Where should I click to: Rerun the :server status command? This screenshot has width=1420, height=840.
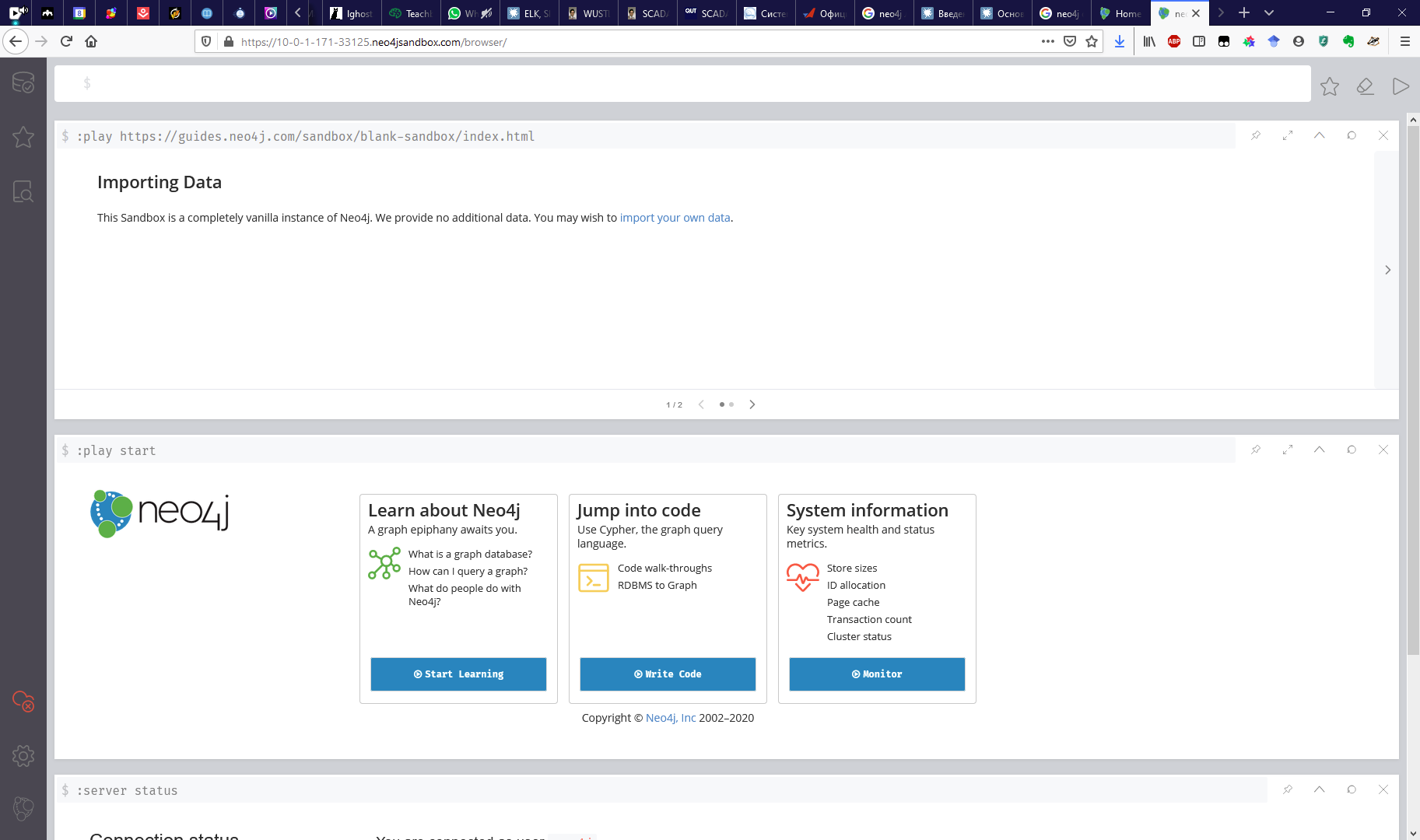coord(1352,789)
